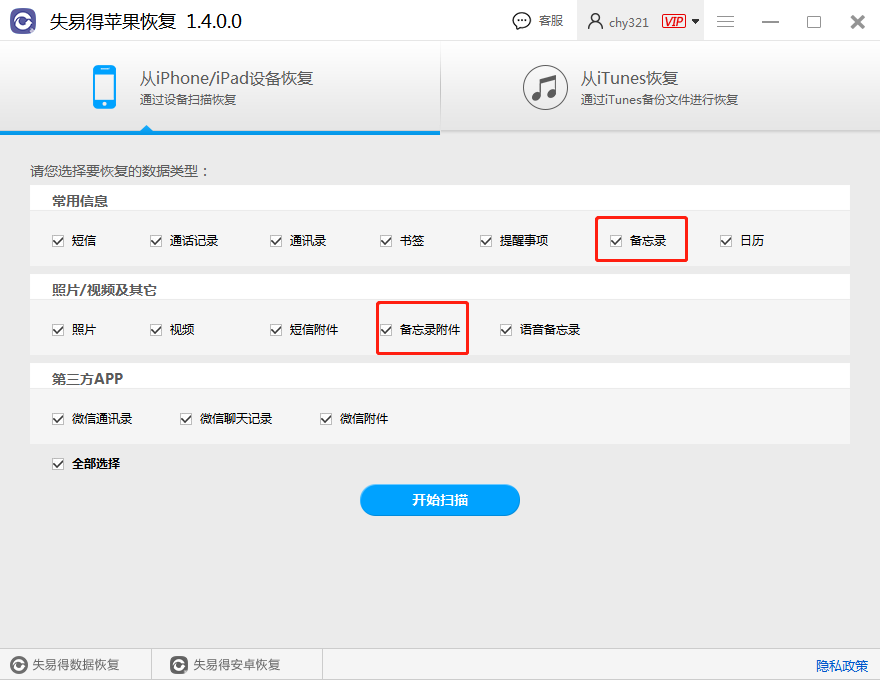Click the 失易得安卓恢复 logo icon
Viewport: 880px width, 680px height.
pyautogui.click(x=178, y=665)
